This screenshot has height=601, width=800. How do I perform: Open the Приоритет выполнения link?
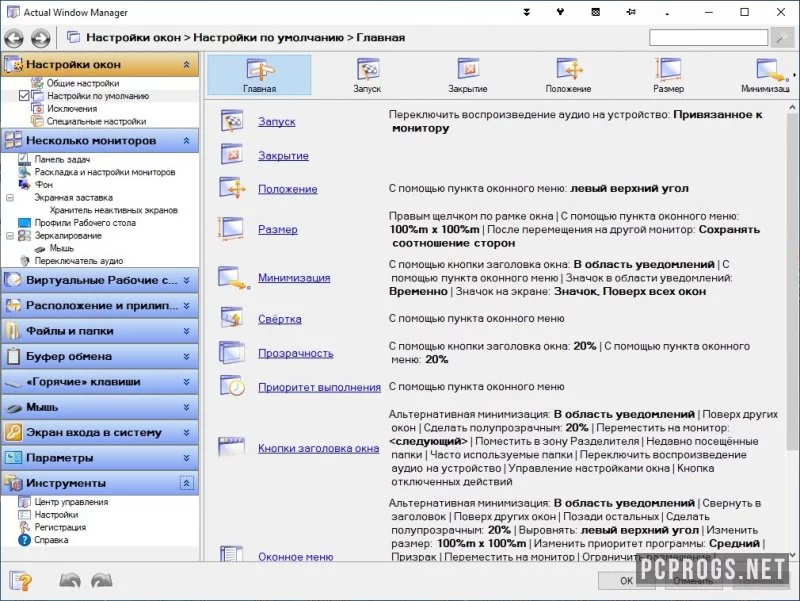coord(319,387)
